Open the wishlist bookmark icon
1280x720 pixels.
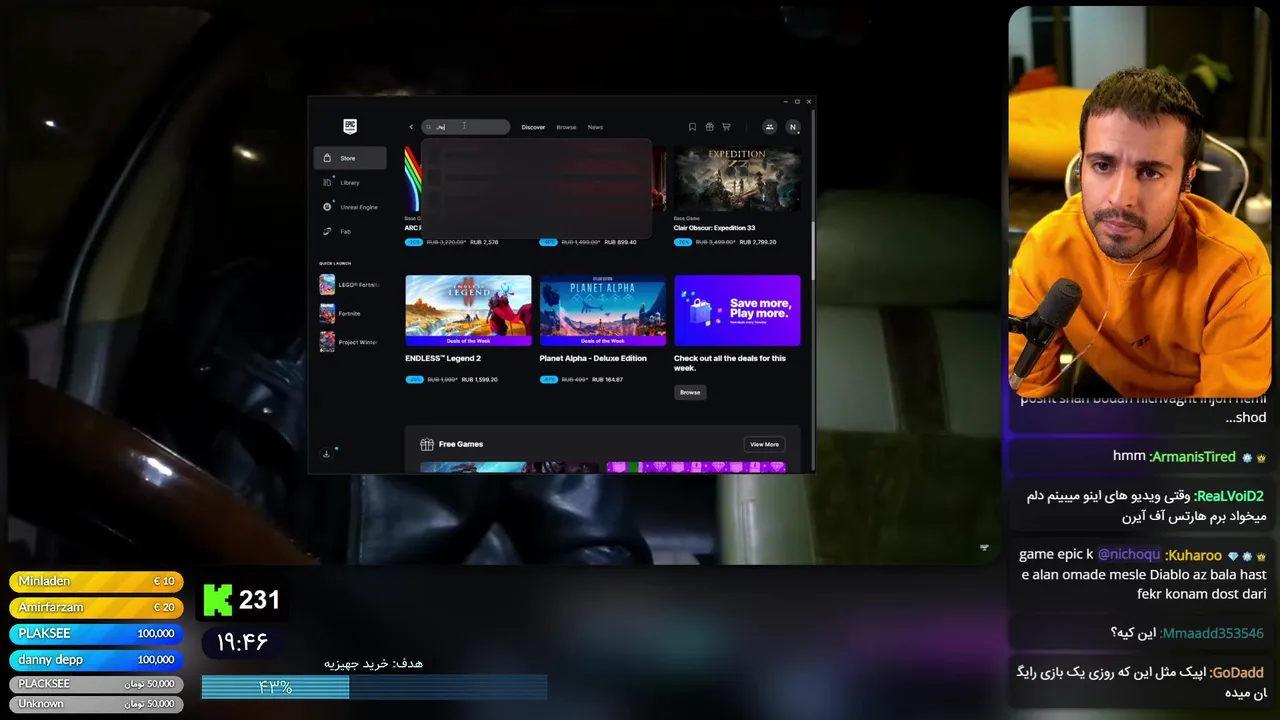[692, 127]
